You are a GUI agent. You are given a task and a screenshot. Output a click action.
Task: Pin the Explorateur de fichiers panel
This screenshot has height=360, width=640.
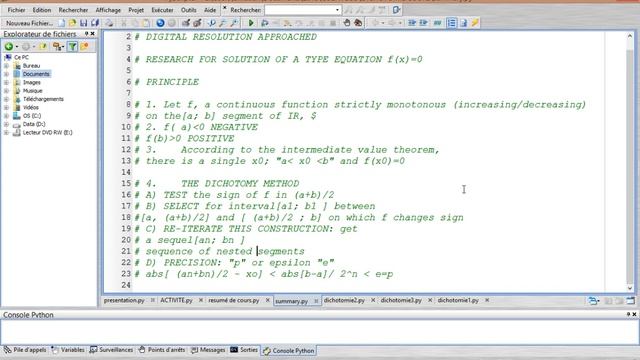pos(86,34)
